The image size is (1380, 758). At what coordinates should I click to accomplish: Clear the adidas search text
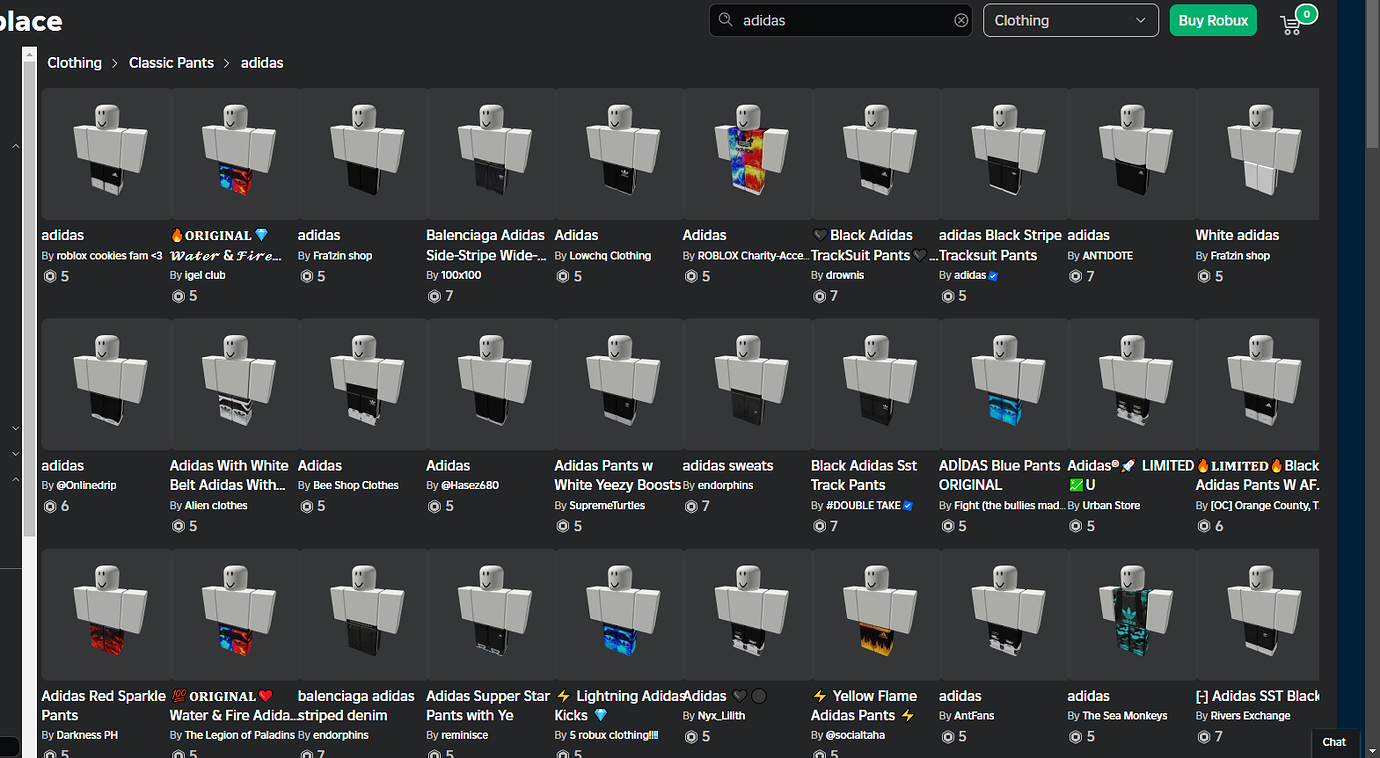click(961, 20)
